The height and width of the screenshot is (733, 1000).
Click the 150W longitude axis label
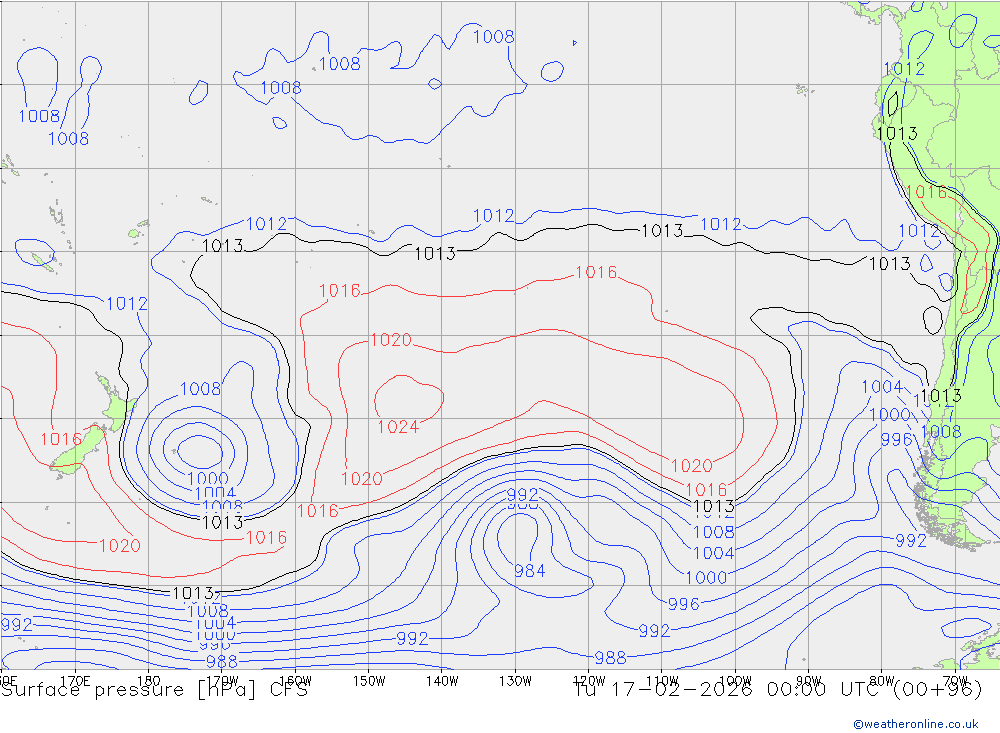369,681
